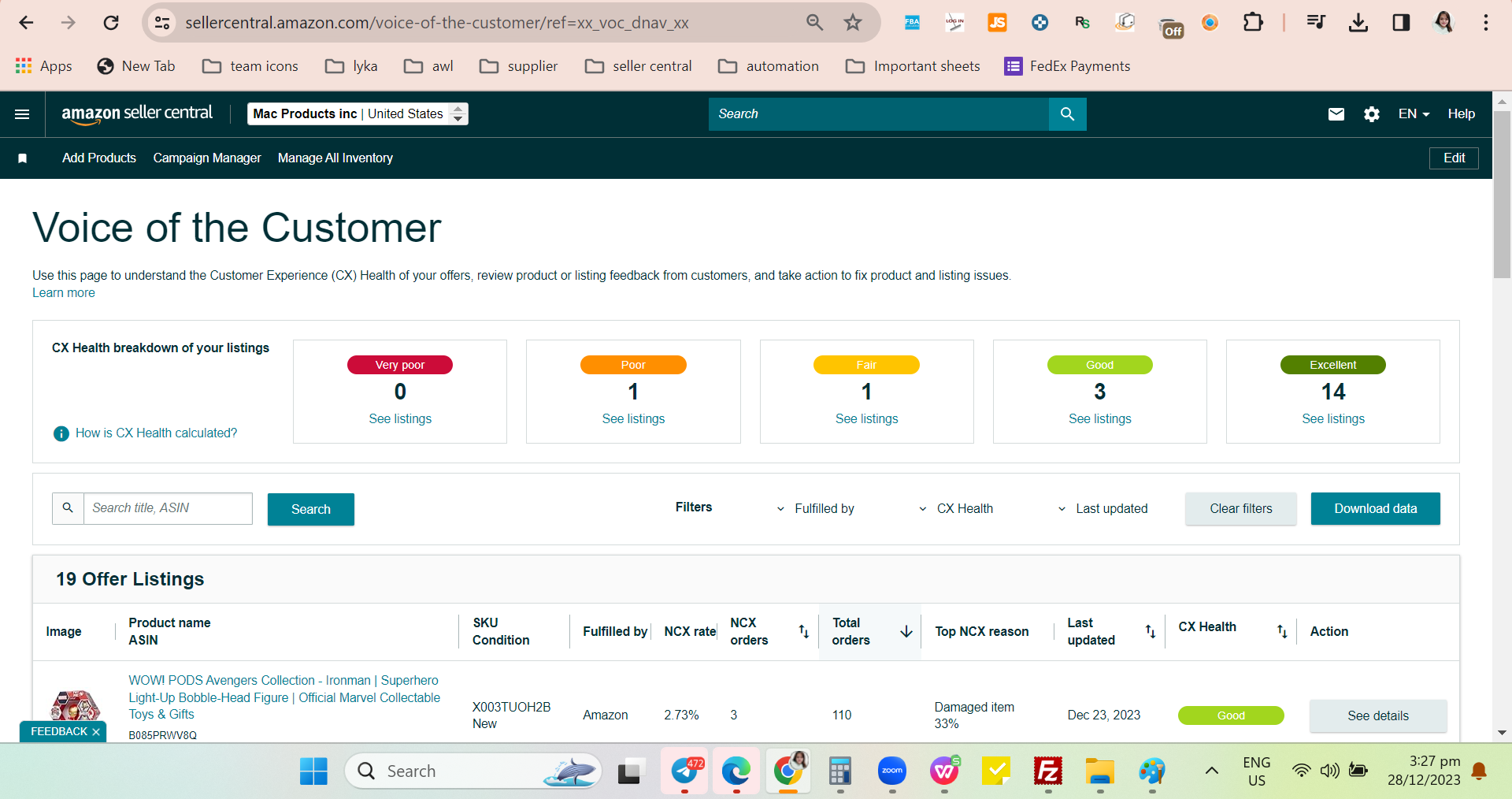Show hidden system tray icons chevron
This screenshot has height=799, width=1512.
tap(1212, 771)
